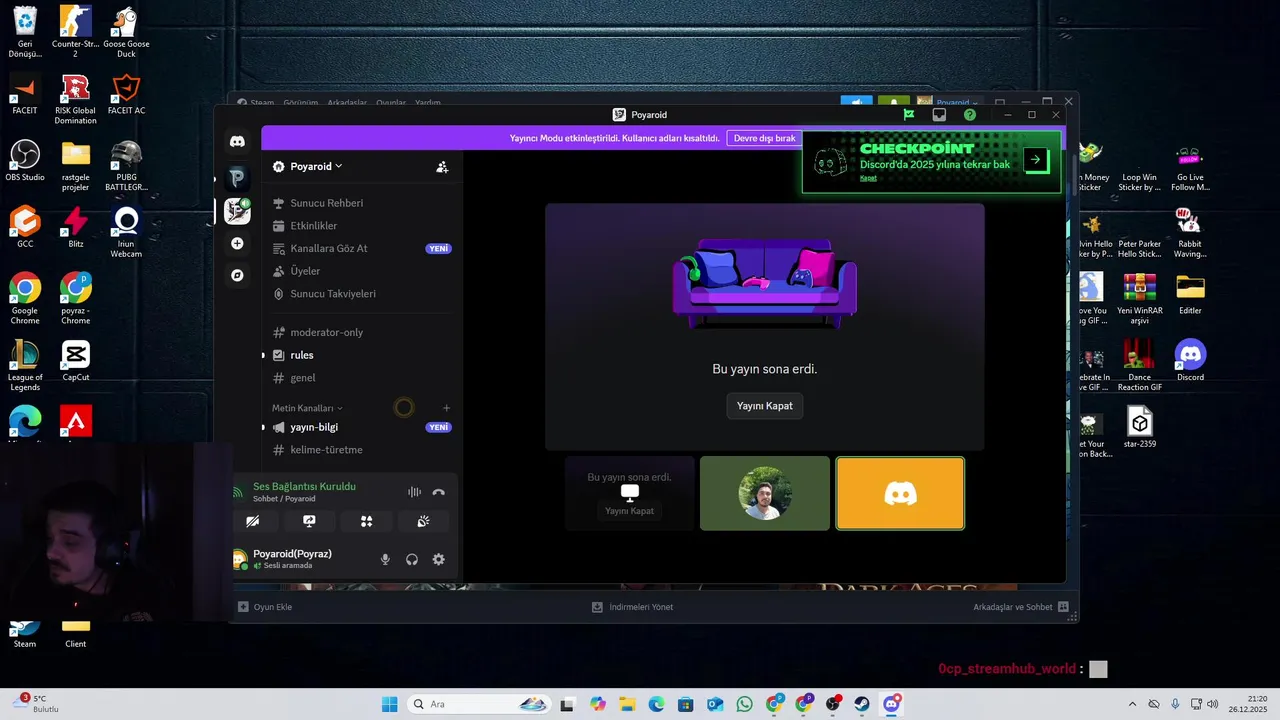Open the Steam Oyunlar menu

[x=391, y=103]
